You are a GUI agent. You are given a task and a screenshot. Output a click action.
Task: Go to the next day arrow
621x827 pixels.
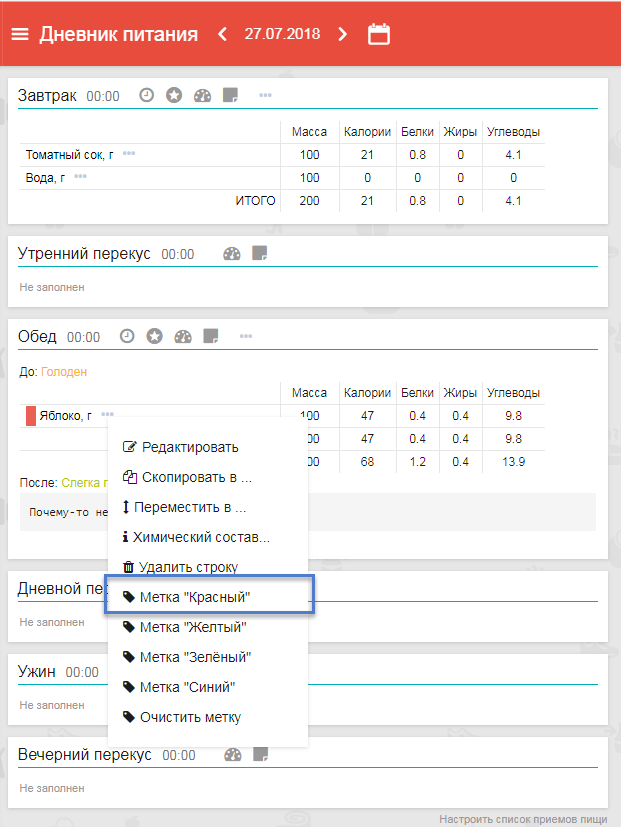tap(343, 34)
